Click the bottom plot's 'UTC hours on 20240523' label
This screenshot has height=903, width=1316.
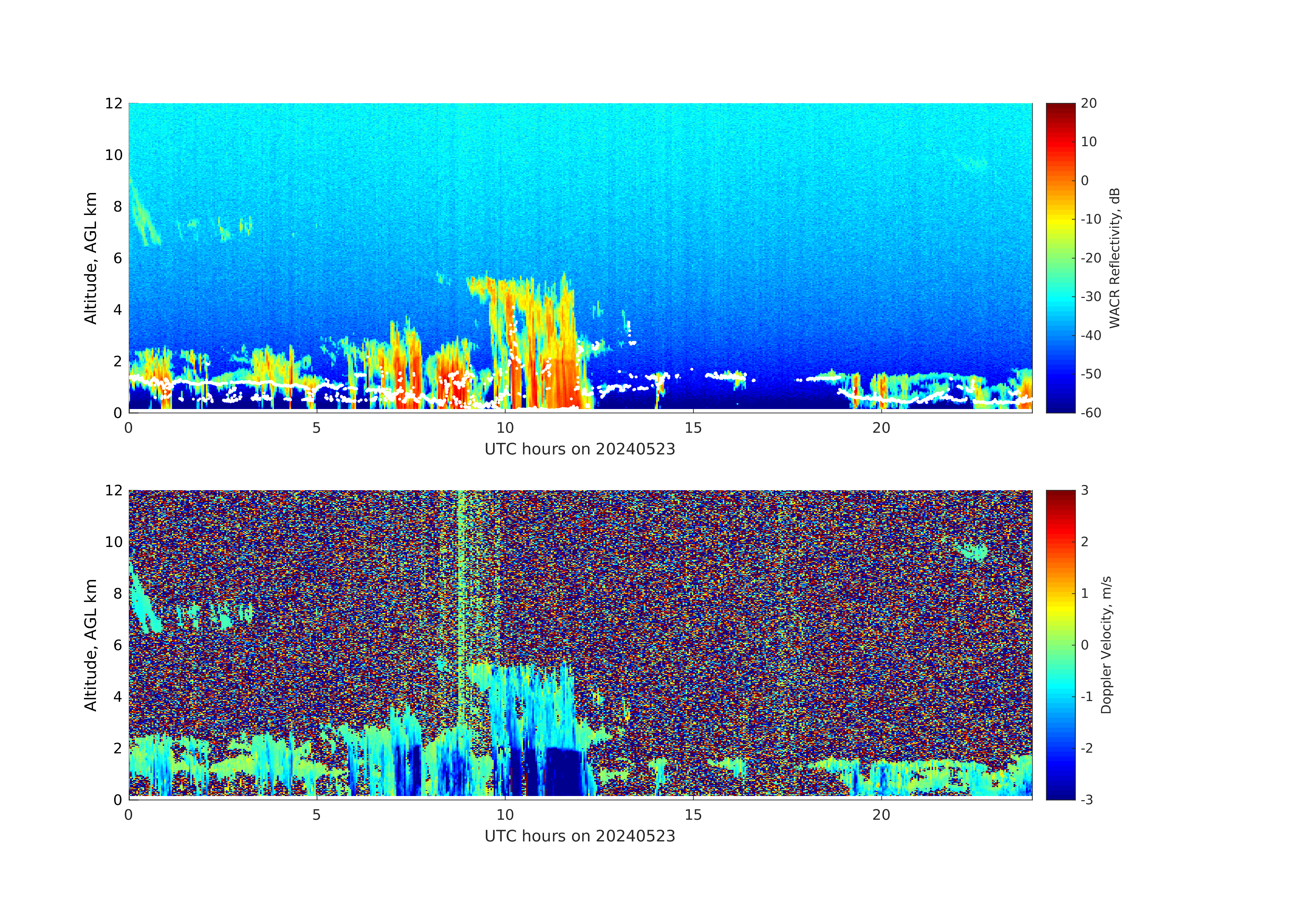(x=579, y=836)
